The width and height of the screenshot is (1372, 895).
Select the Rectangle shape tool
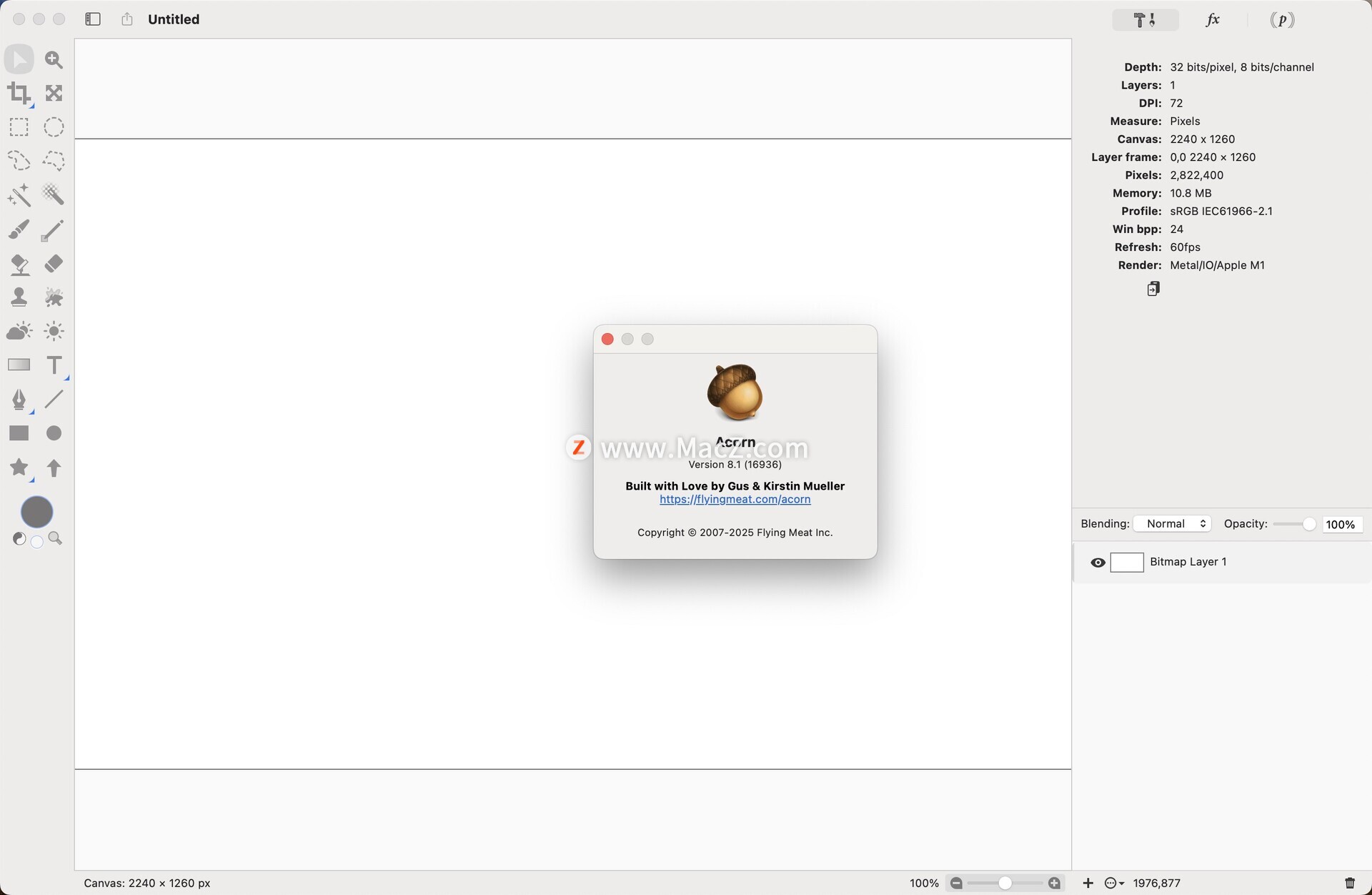19,433
